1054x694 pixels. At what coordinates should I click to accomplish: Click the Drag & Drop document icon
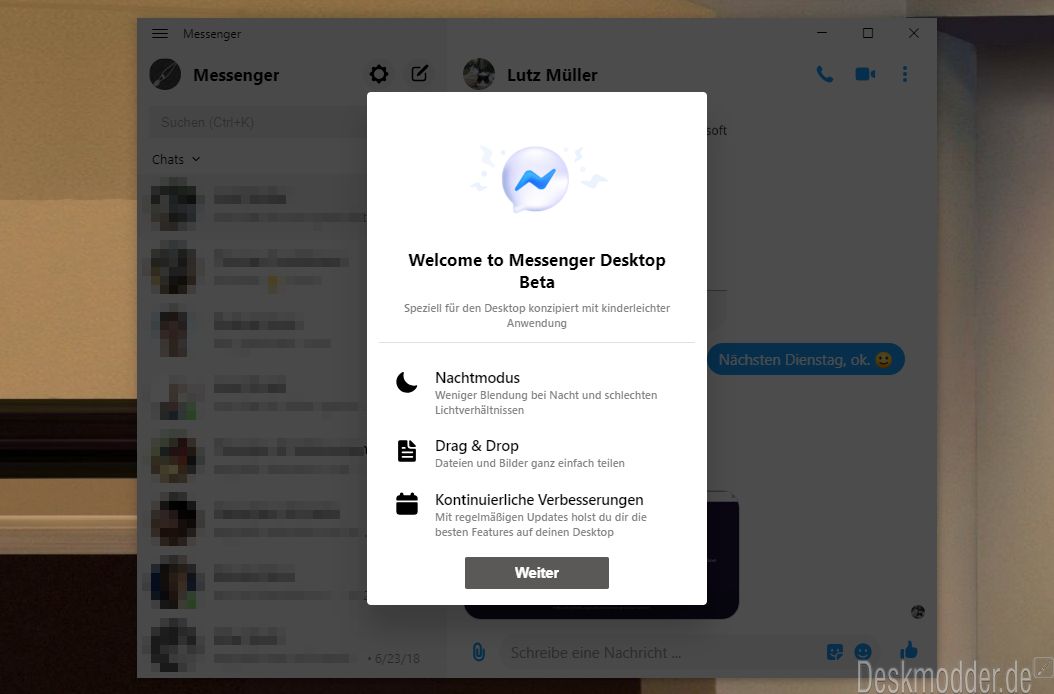(407, 451)
